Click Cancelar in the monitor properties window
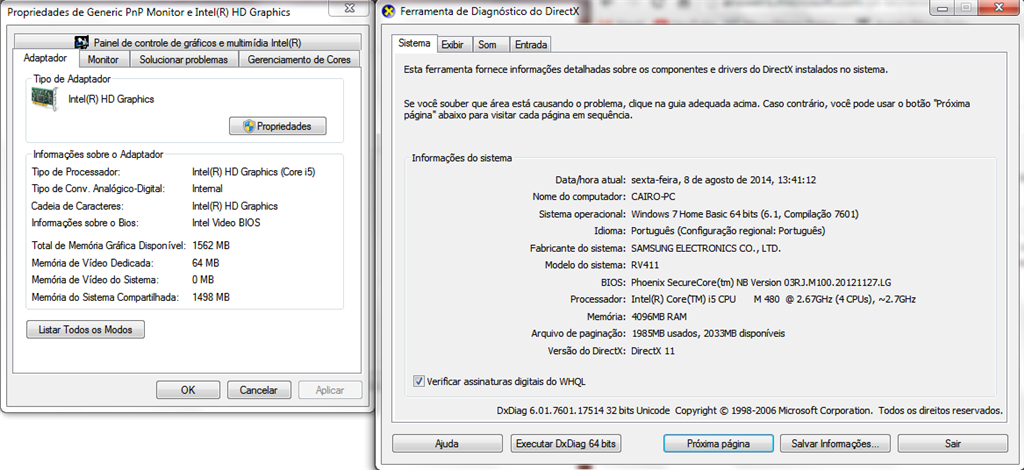This screenshot has width=1024, height=470. [x=259, y=390]
